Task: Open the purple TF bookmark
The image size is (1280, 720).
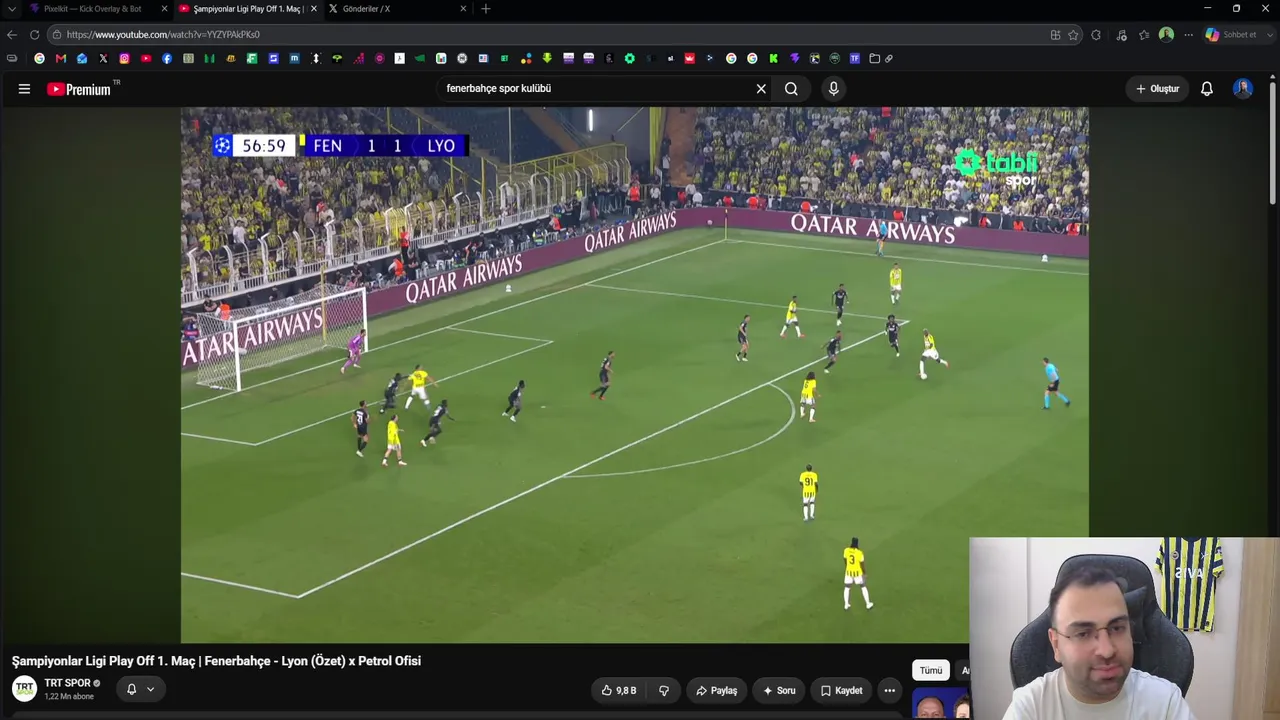Action: coord(855,59)
